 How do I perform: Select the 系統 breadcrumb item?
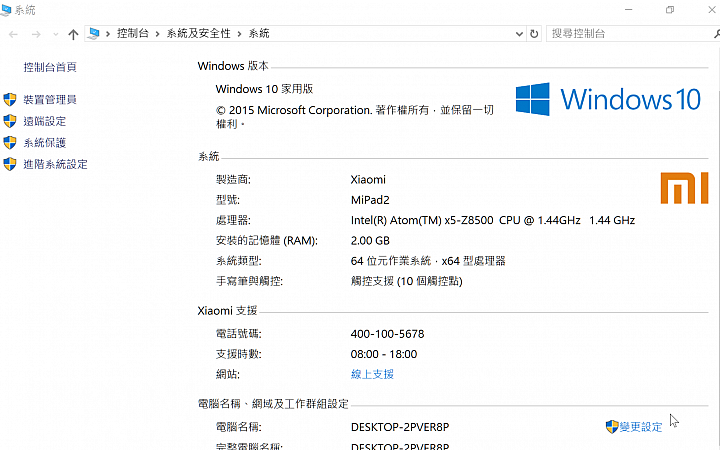click(x=259, y=33)
